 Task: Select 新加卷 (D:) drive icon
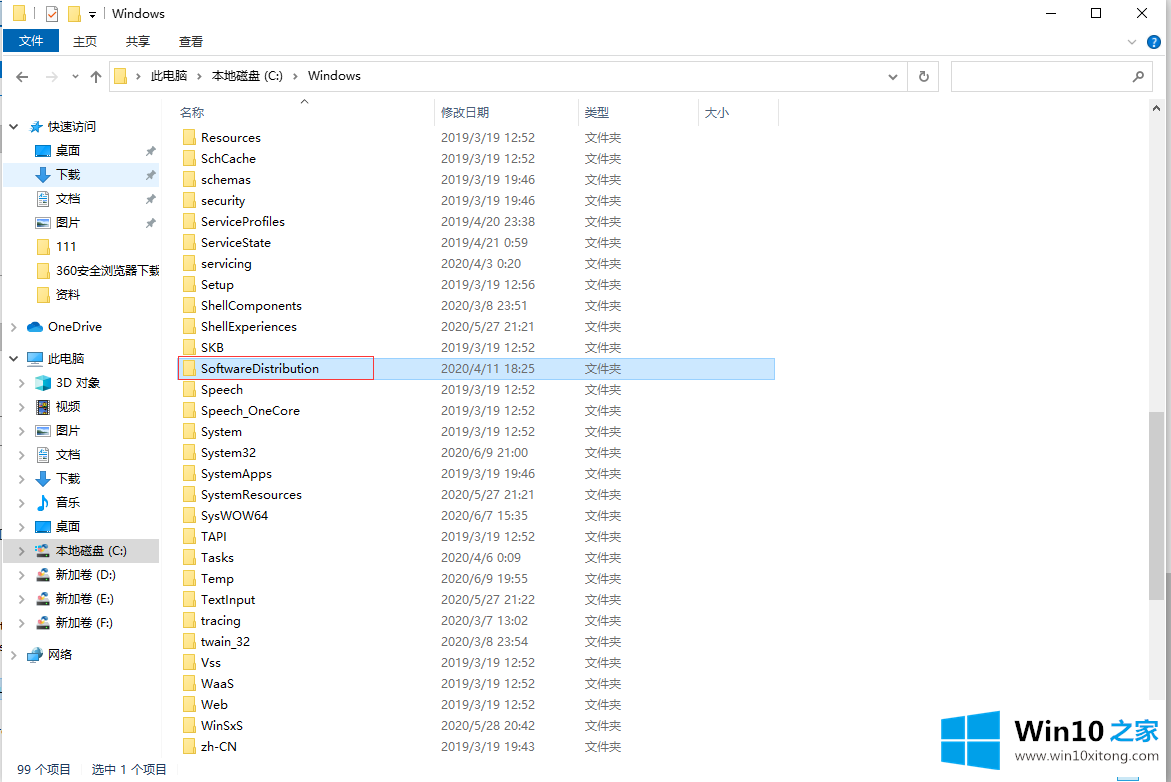[43, 575]
